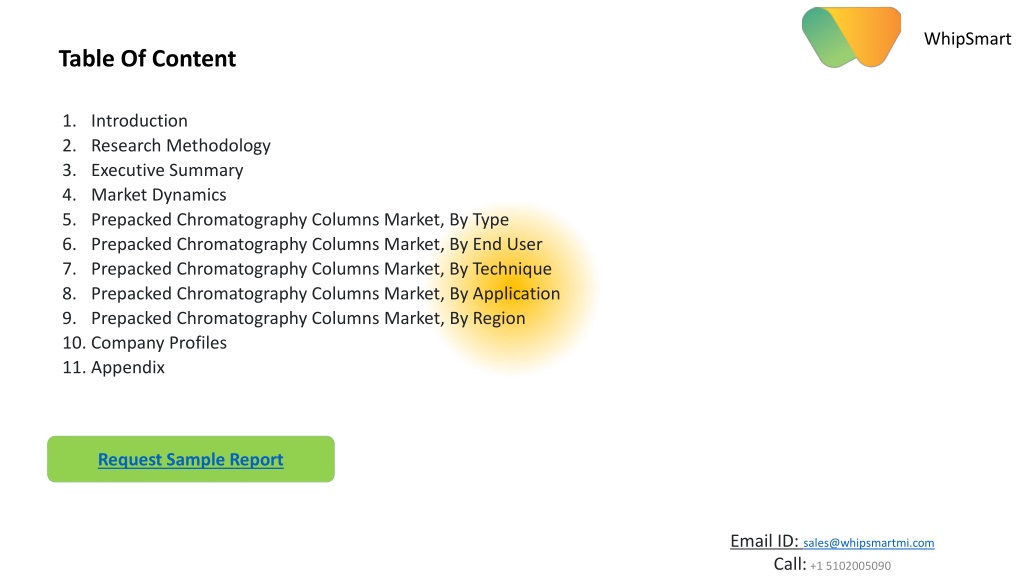This screenshot has height=576, width=1024.
Task: Select the Market By Region entry
Action: click(x=308, y=318)
